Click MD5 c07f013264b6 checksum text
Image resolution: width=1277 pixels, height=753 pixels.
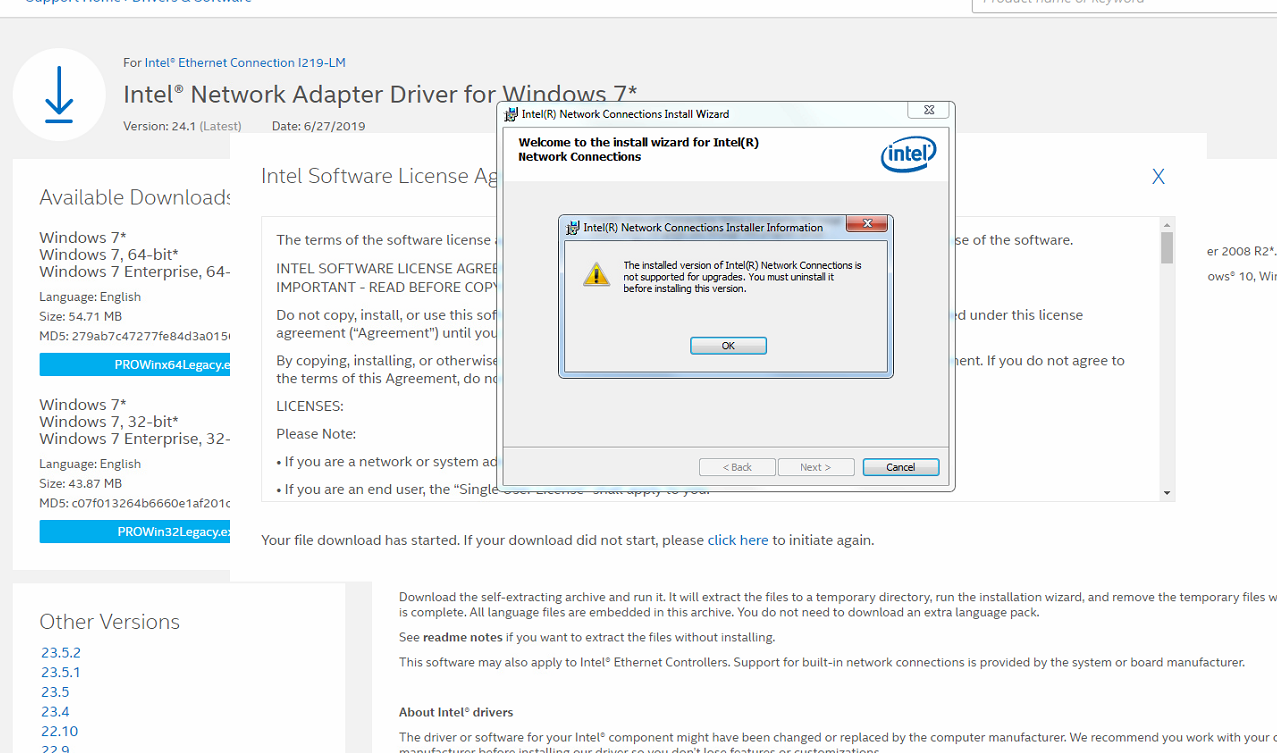tap(135, 503)
